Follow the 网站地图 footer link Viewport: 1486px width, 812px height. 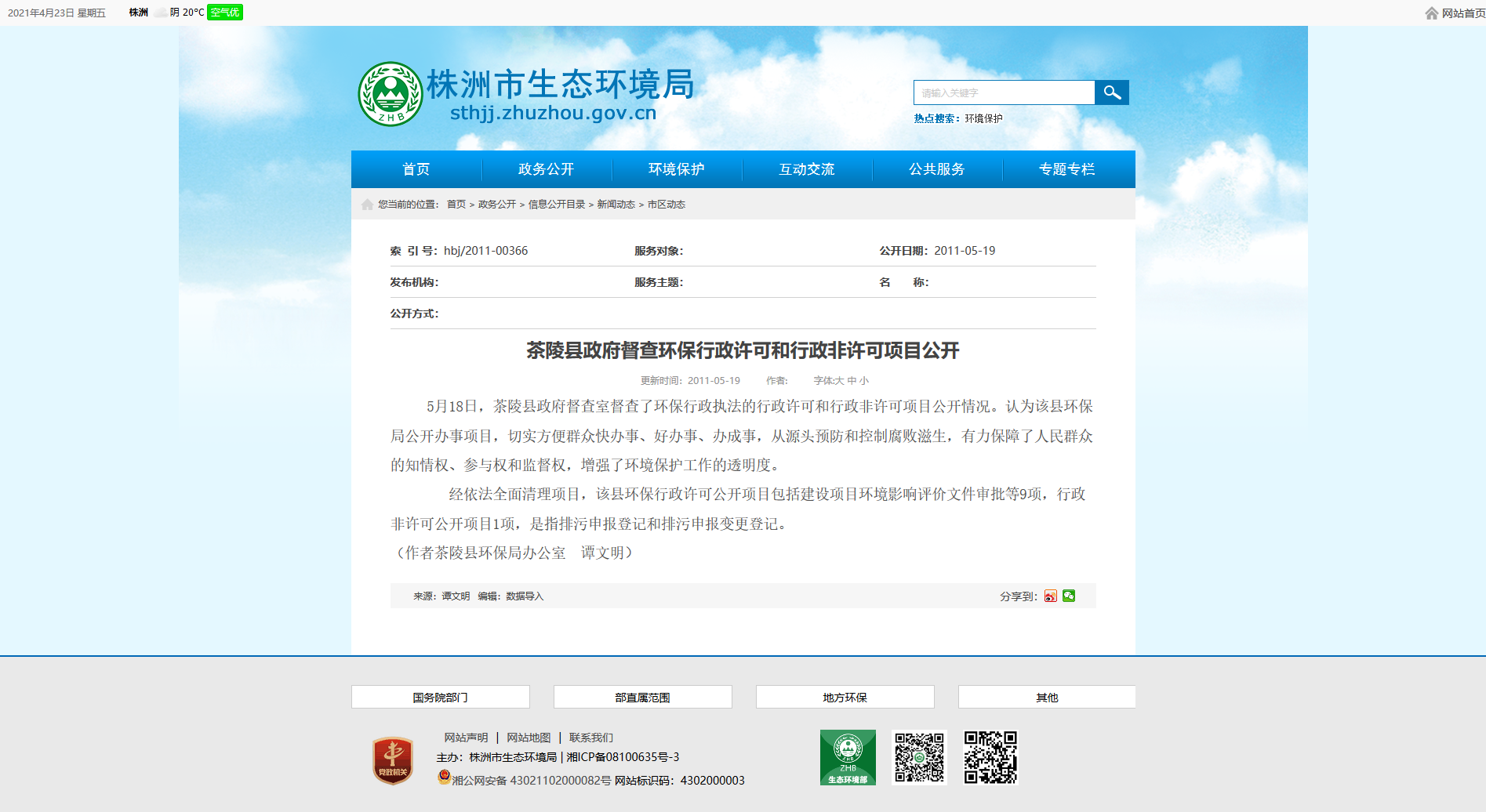pyautogui.click(x=529, y=738)
